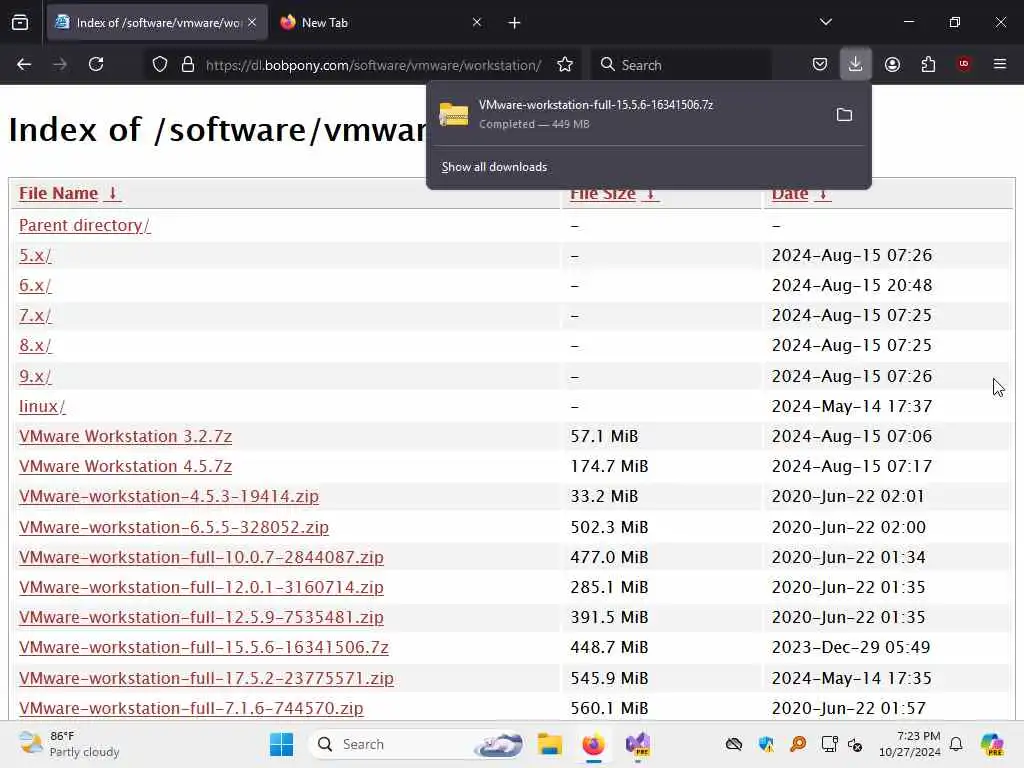The image size is (1024, 768).
Task: Open the Pocket save icon
Action: 820,64
